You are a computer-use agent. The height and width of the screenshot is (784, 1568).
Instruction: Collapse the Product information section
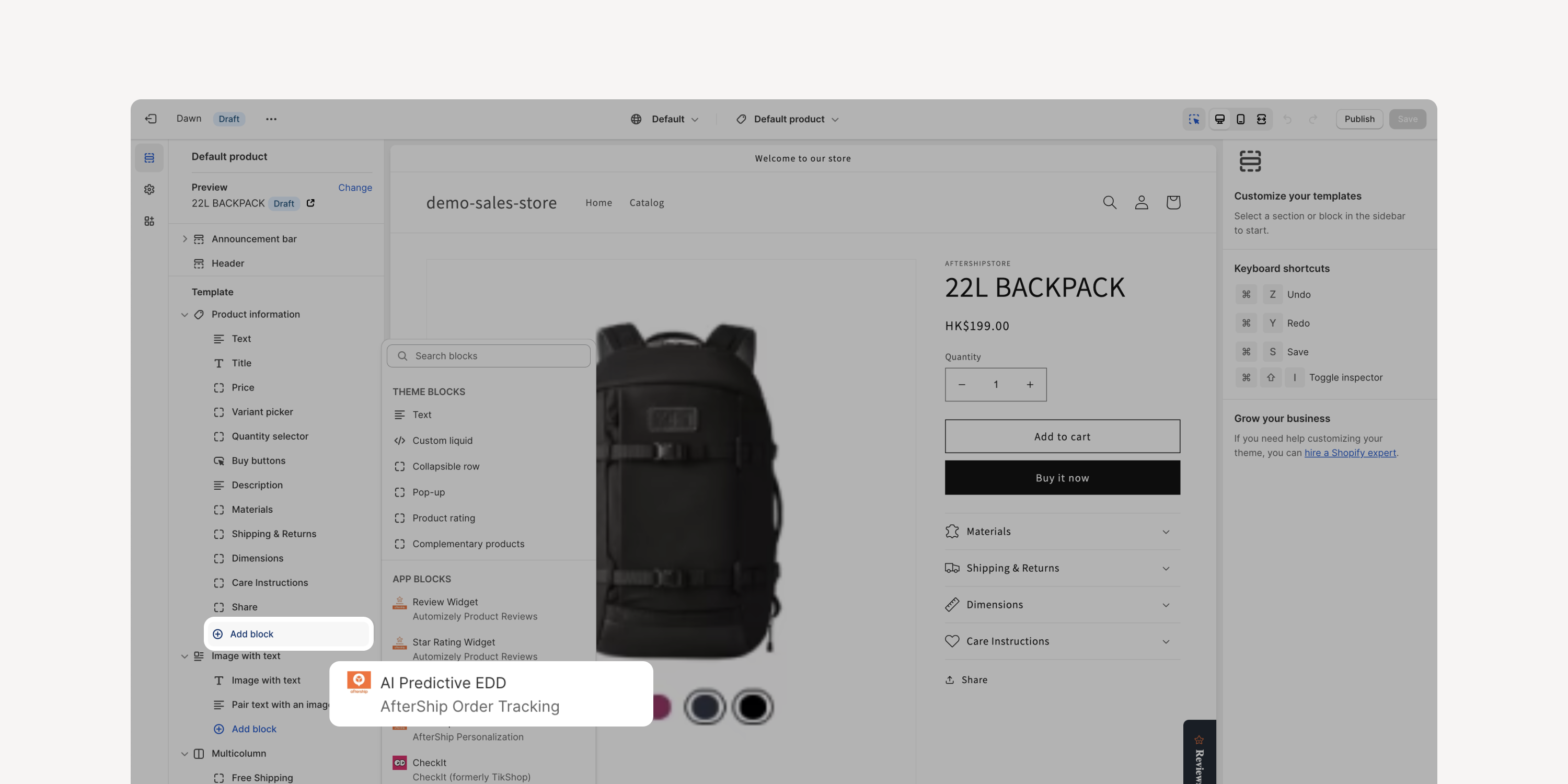click(x=185, y=314)
